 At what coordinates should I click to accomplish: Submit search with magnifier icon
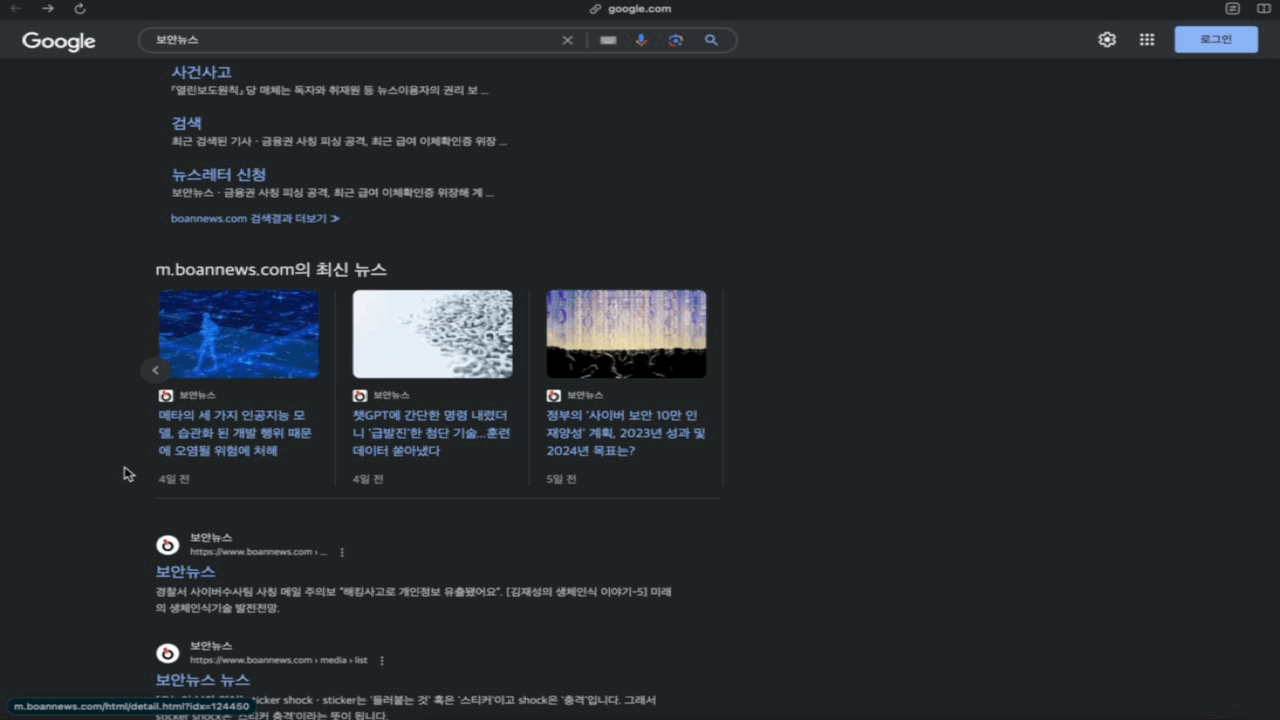click(711, 40)
